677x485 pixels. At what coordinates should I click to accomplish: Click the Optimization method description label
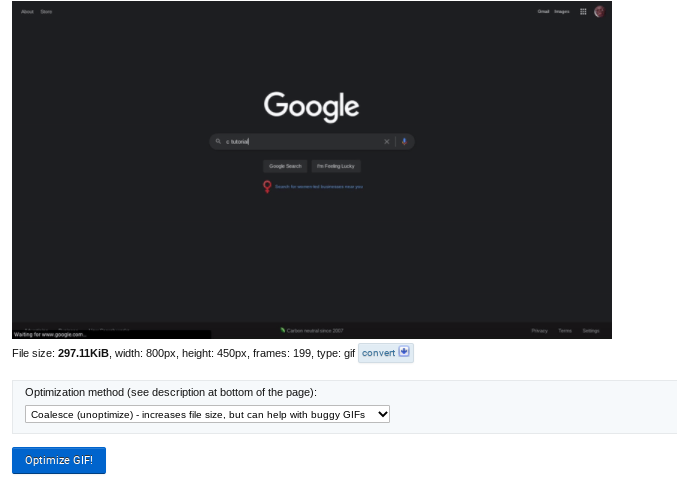tap(171, 392)
